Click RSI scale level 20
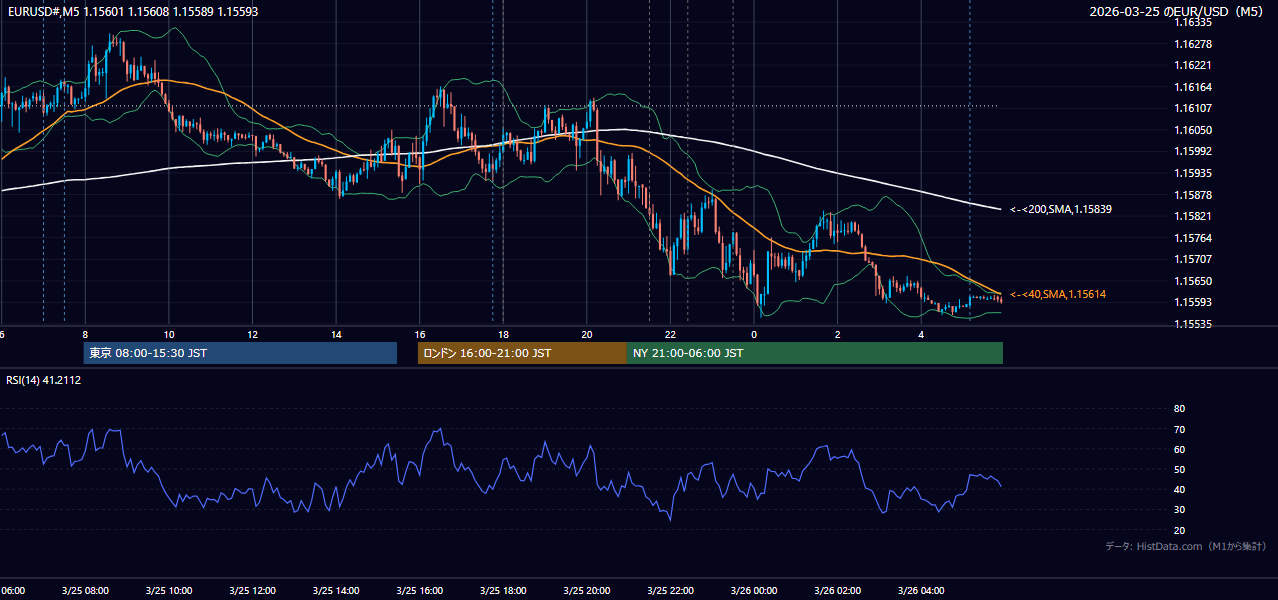This screenshot has width=1278, height=600. (1179, 530)
